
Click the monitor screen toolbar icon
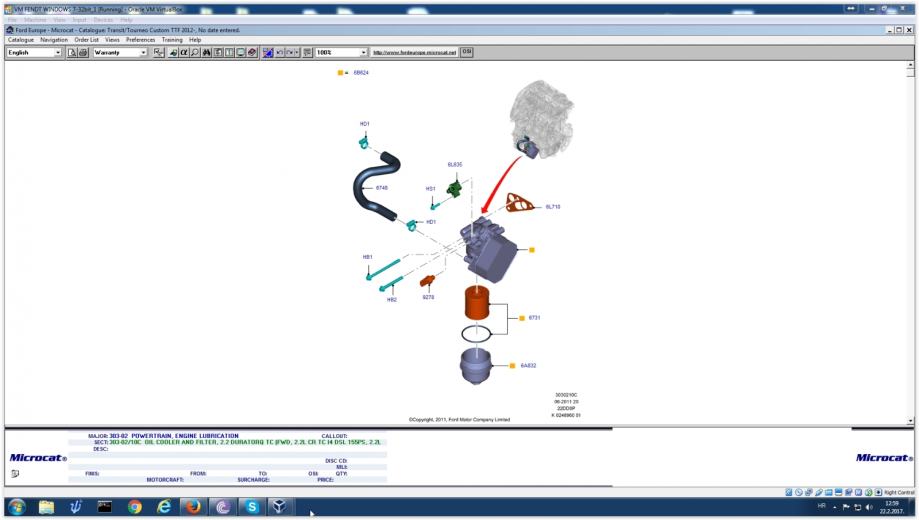[241, 53]
